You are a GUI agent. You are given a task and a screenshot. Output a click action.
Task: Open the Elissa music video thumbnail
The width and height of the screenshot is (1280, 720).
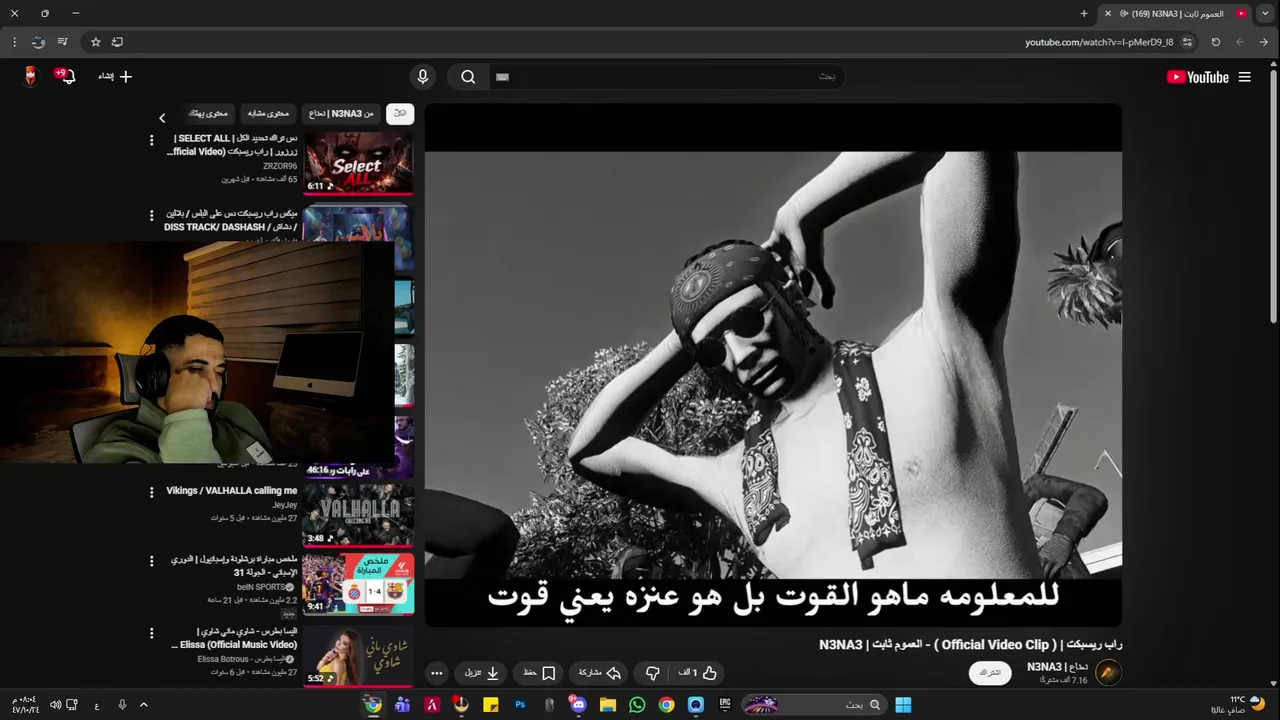coord(359,656)
